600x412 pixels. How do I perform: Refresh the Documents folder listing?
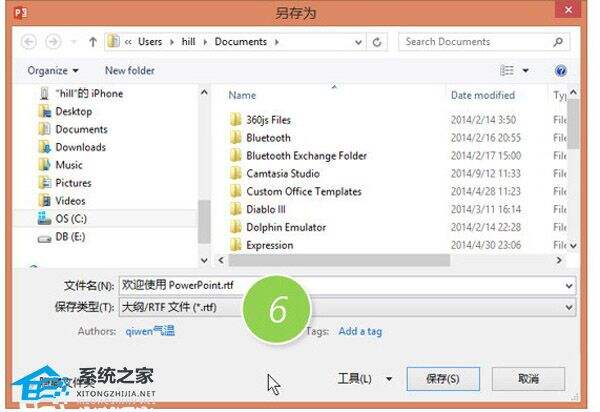377,42
